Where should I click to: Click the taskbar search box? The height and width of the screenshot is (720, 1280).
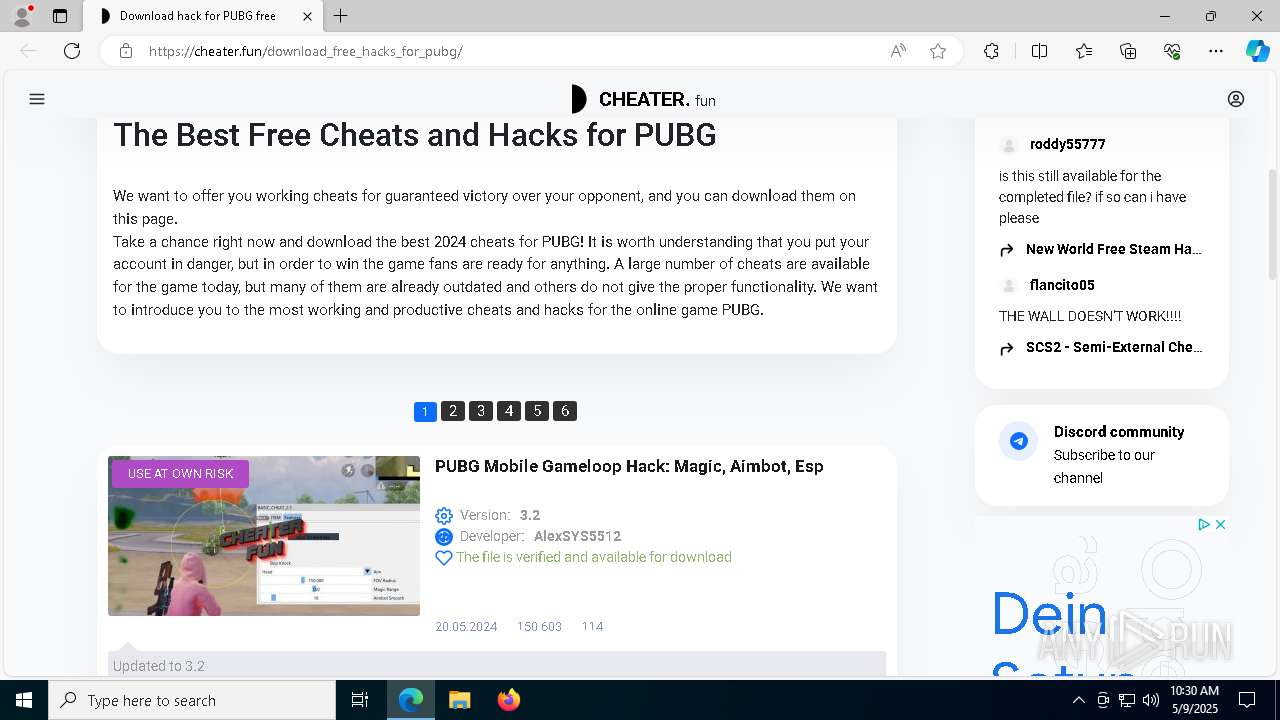192,700
